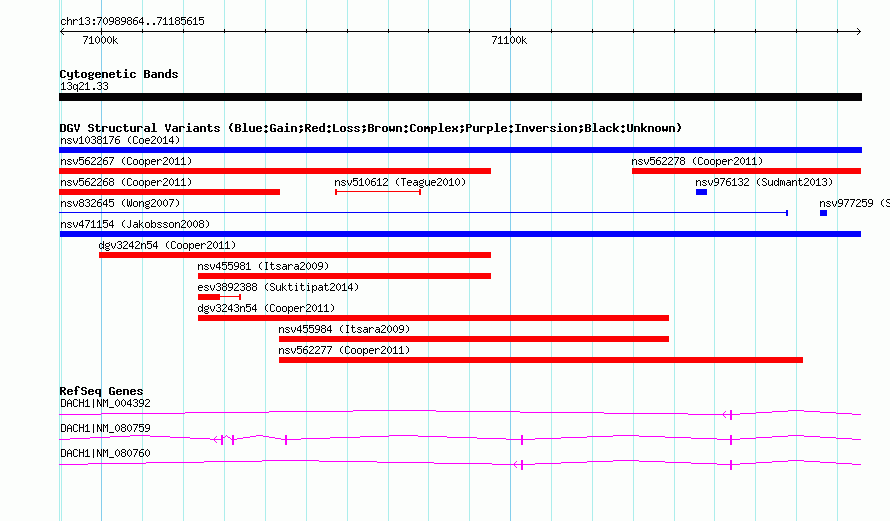Screen dimensions: 890x521
Task: Open the nsv977259 variant label
Action: click(854, 203)
